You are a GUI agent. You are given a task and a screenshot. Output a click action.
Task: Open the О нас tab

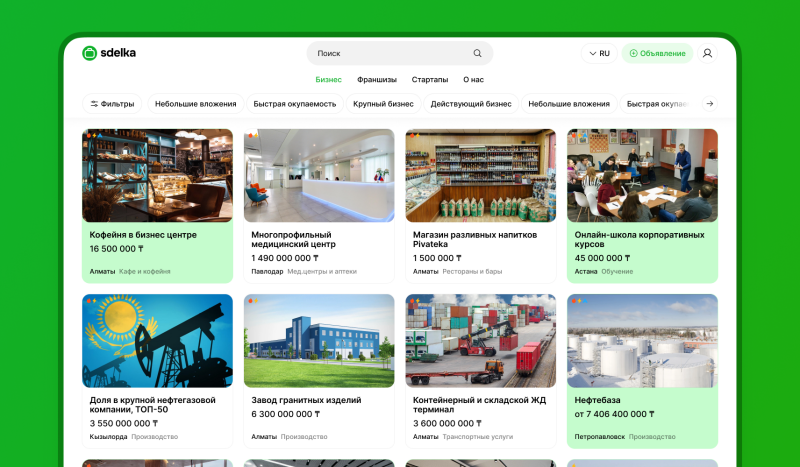473,80
